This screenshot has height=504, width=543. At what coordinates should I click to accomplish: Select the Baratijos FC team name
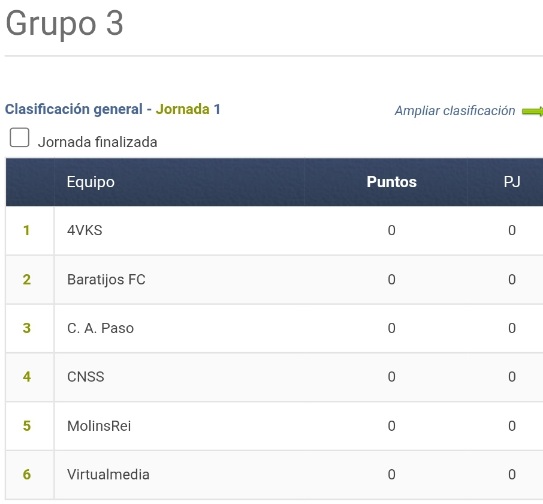(106, 280)
